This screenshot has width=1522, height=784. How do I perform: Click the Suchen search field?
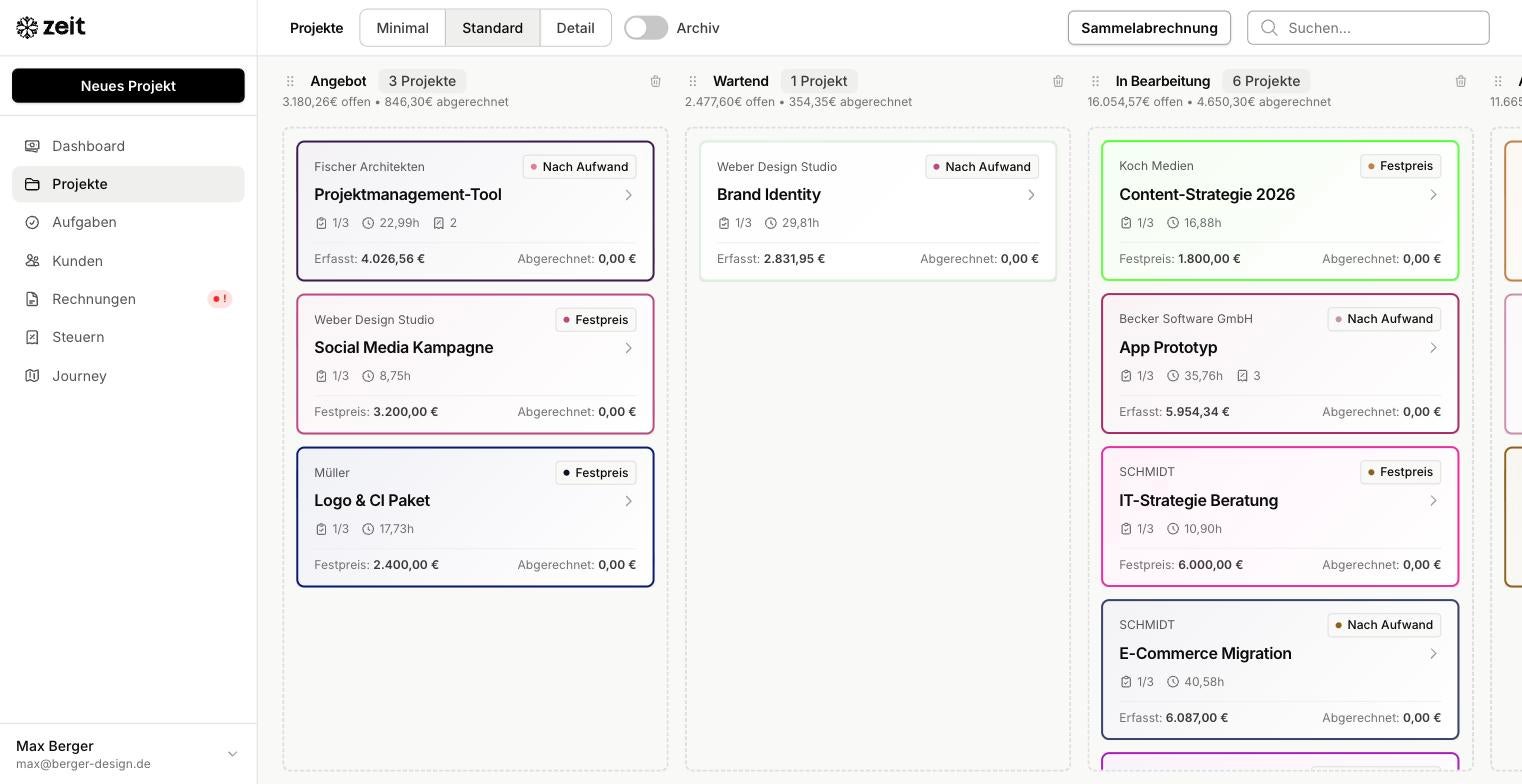point(1368,28)
